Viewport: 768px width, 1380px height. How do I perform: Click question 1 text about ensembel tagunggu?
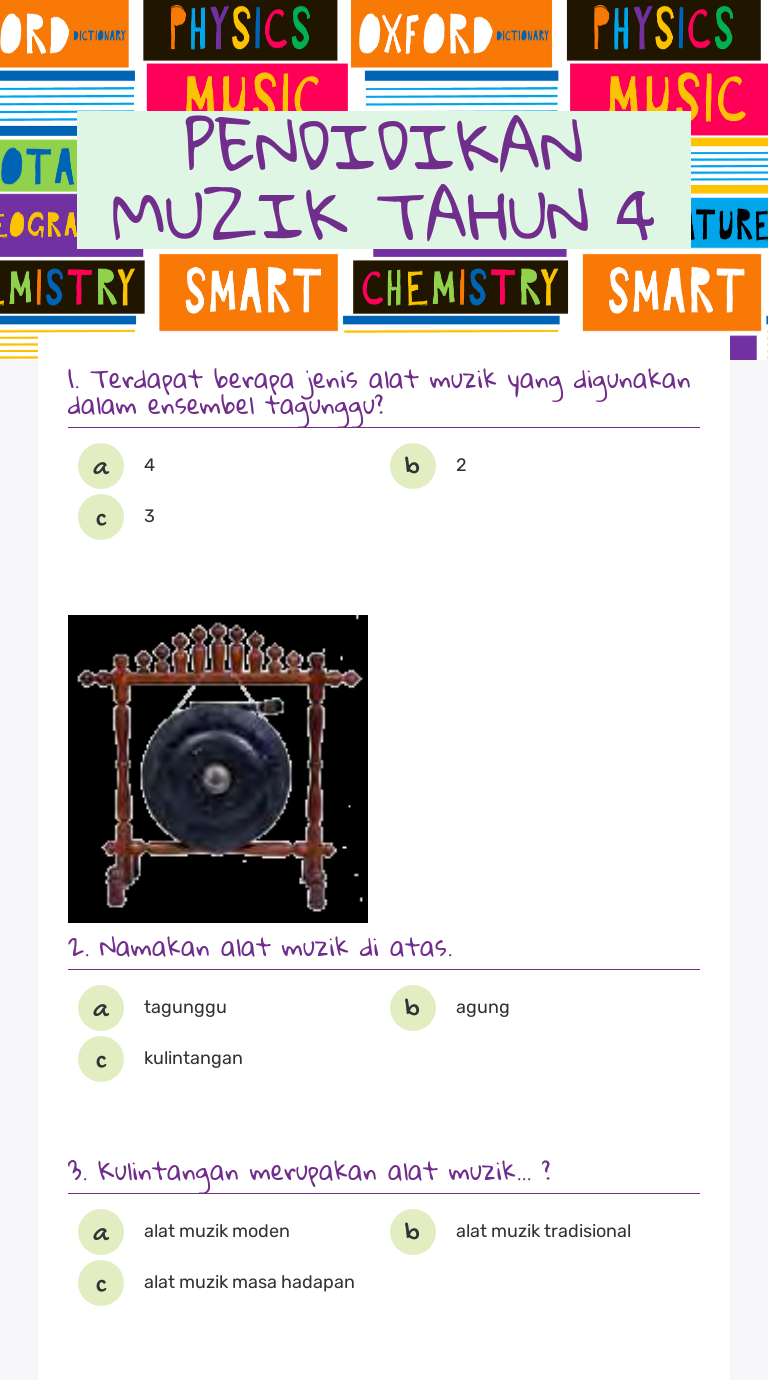379,393
